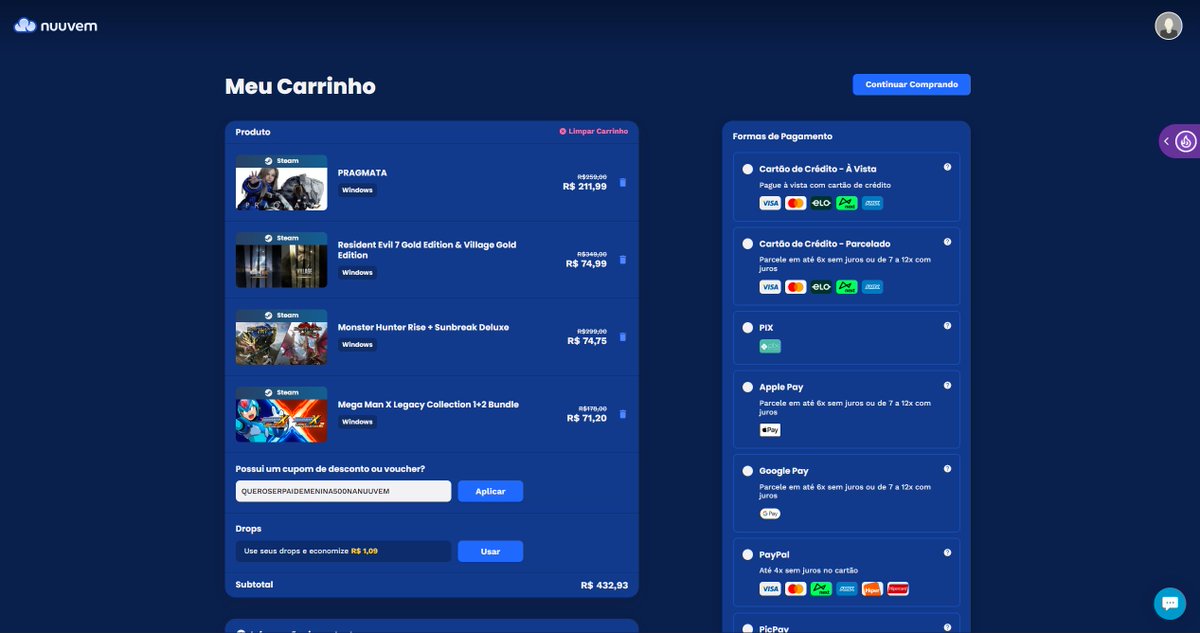Click Elo icon under Crédito Parcelado

pos(821,287)
